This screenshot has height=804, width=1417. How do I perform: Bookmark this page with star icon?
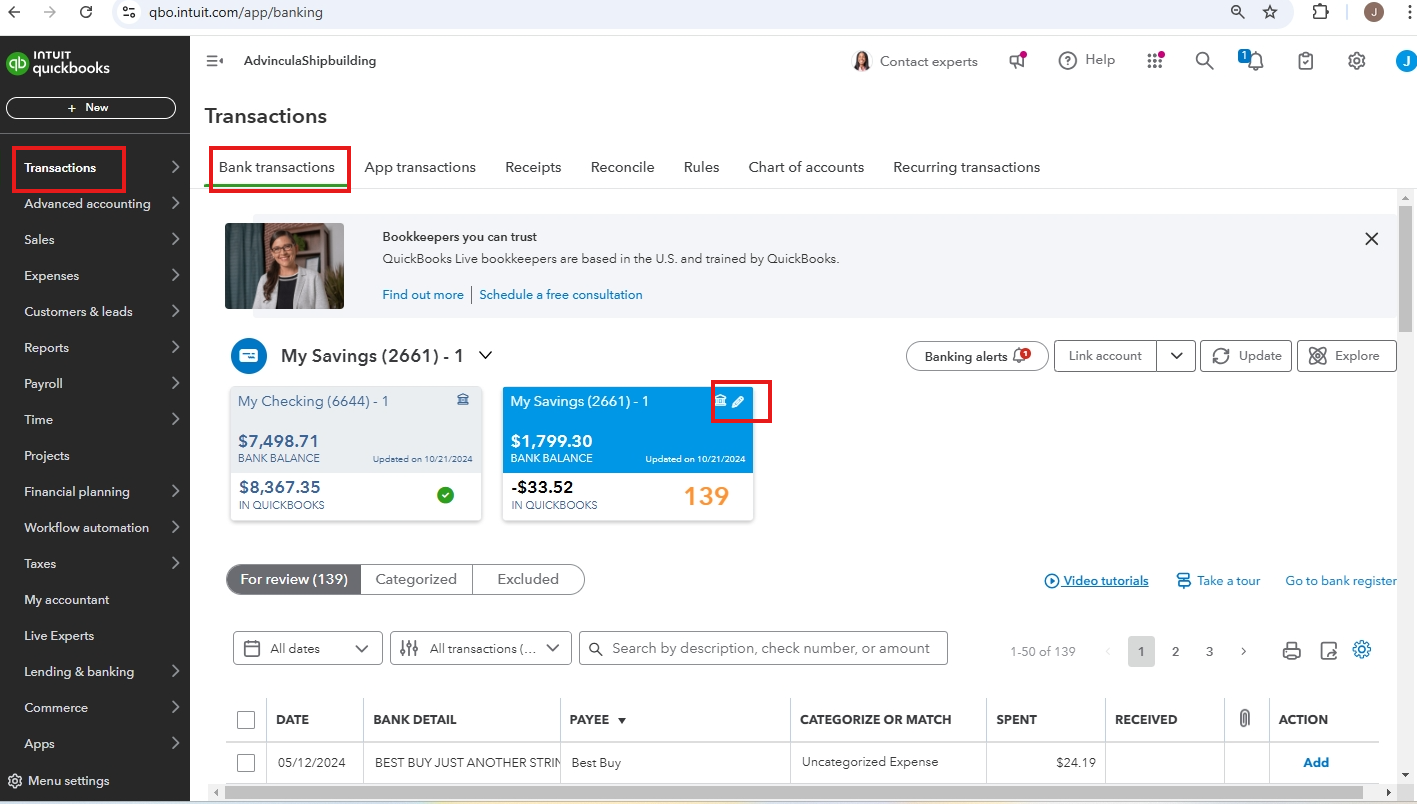point(1270,12)
